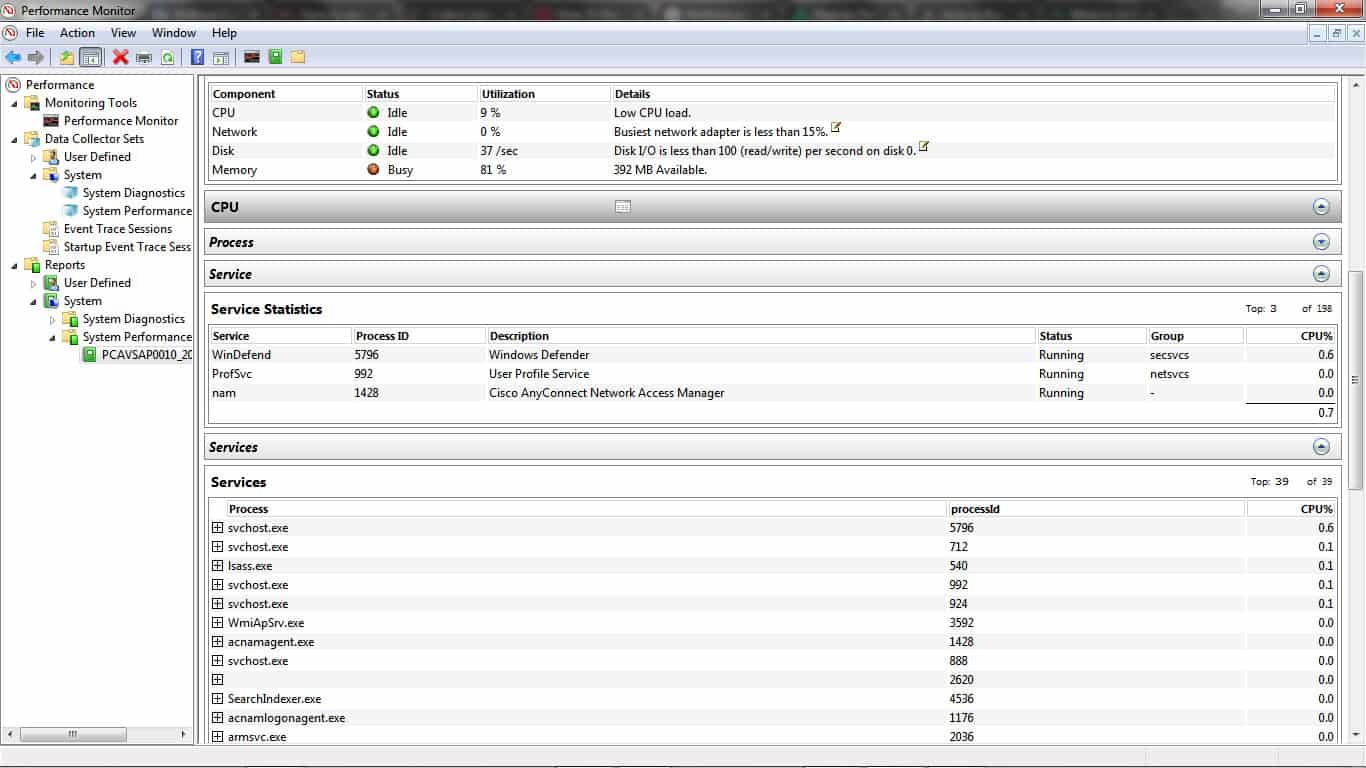Open the Window menu
1366x768 pixels.
[x=173, y=32]
